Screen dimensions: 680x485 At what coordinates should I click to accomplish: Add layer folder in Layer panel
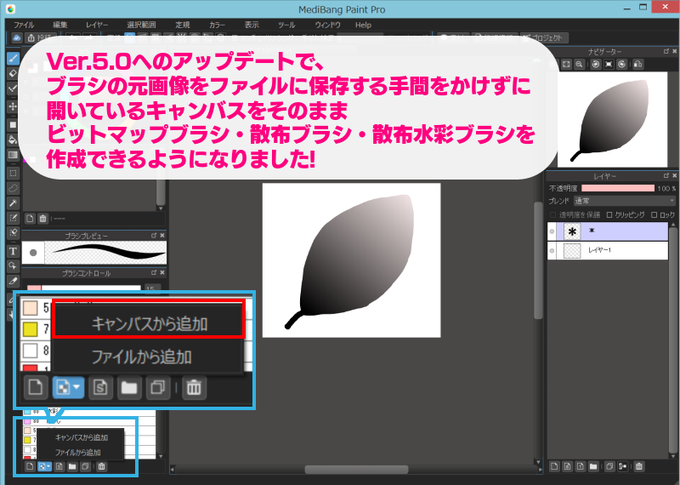pyautogui.click(x=593, y=467)
